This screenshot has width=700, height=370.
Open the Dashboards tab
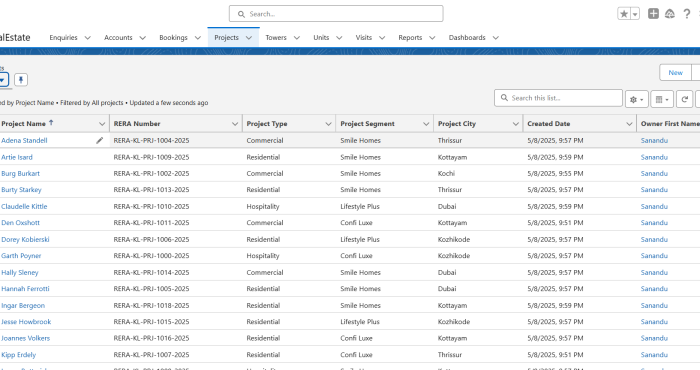tap(467, 37)
